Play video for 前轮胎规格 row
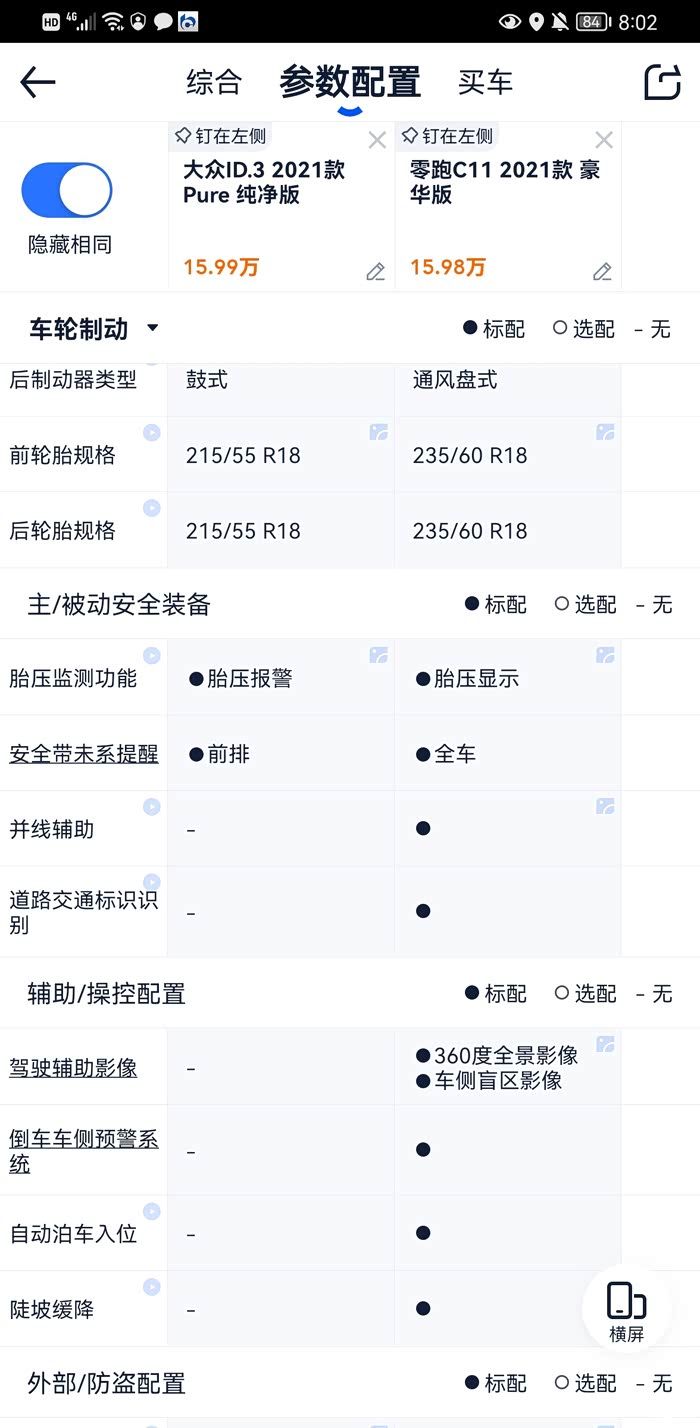This screenshot has width=700, height=1428. click(152, 433)
